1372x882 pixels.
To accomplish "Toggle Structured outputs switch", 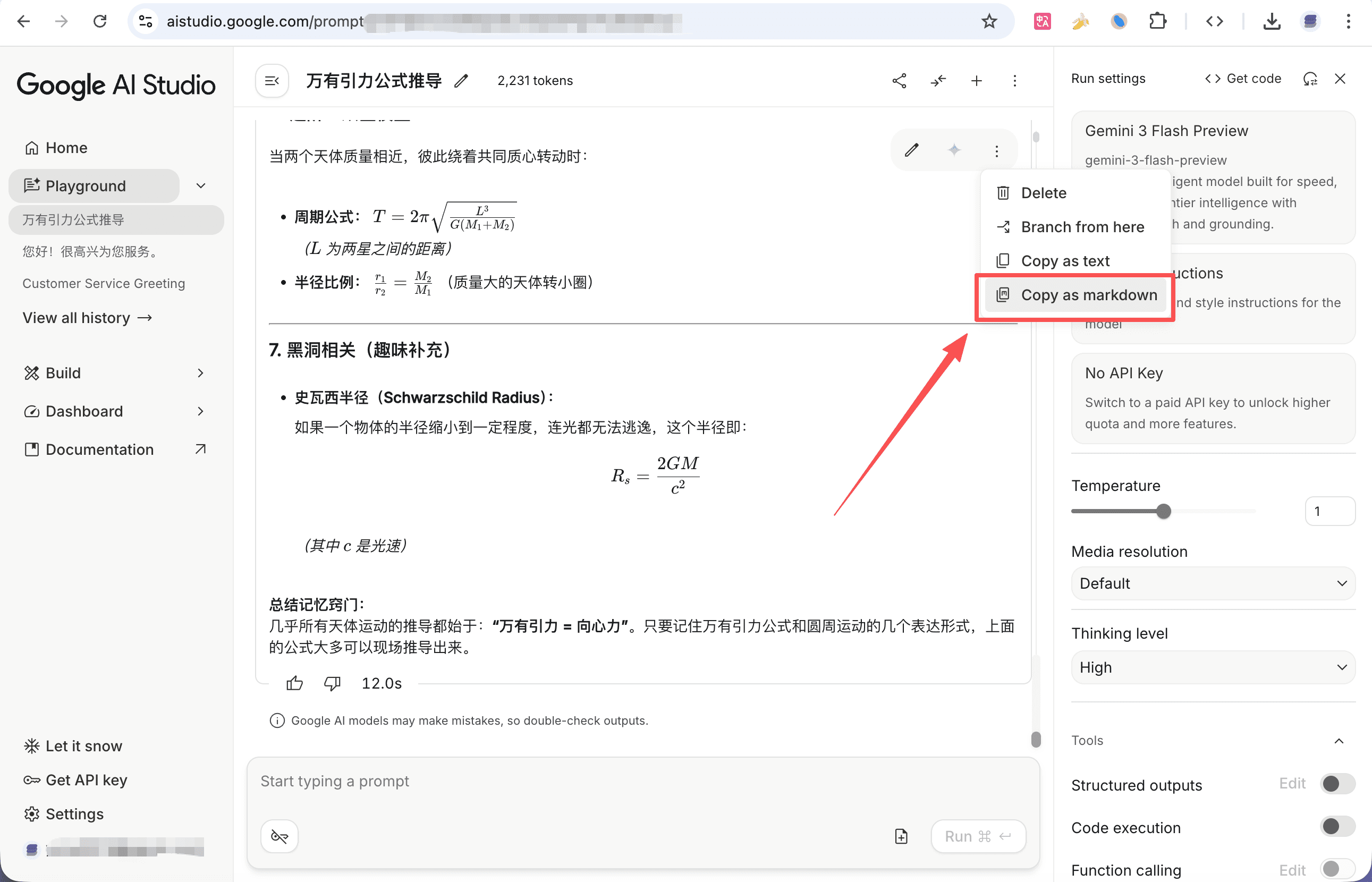I will (x=1337, y=784).
